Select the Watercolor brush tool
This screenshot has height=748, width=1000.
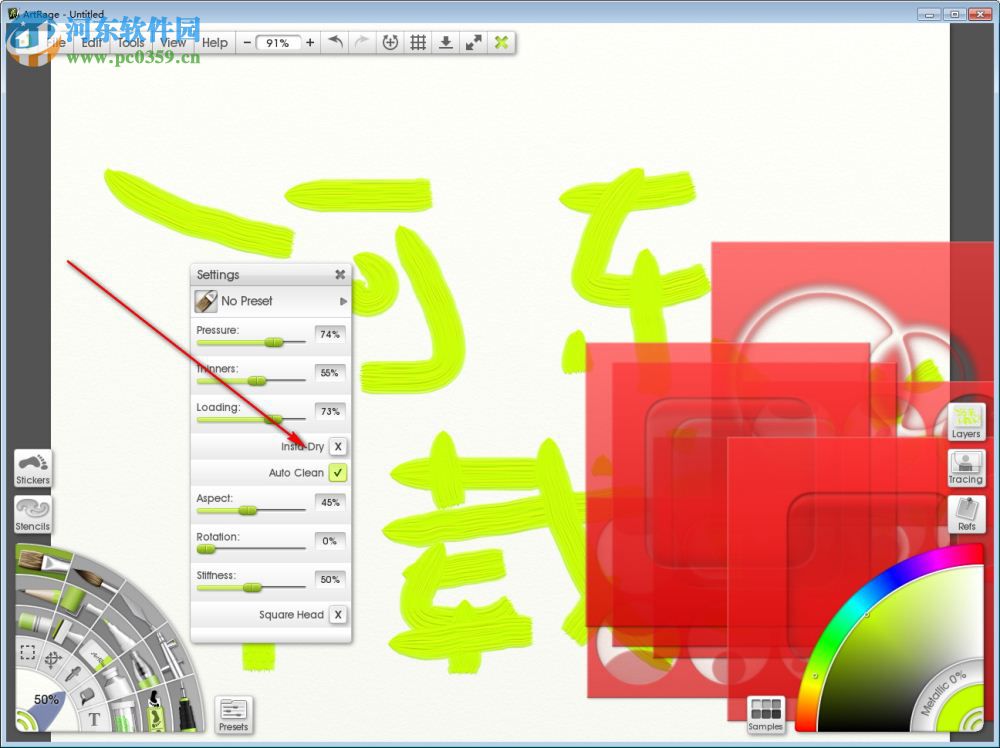tap(96, 580)
